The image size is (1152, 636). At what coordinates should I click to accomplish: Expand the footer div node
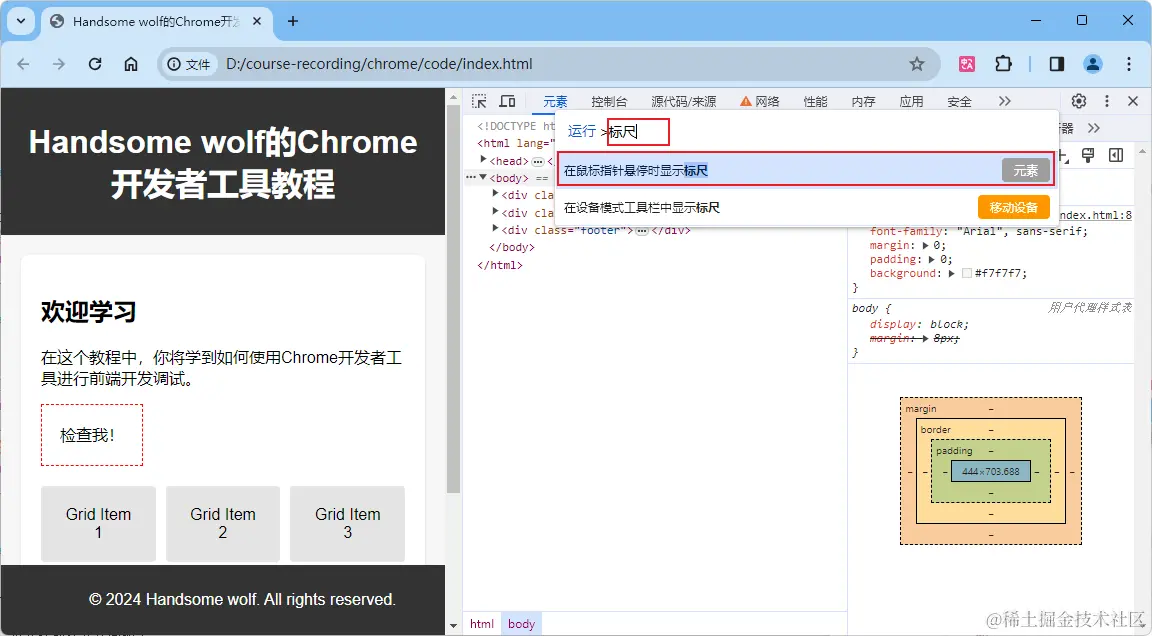click(x=495, y=229)
